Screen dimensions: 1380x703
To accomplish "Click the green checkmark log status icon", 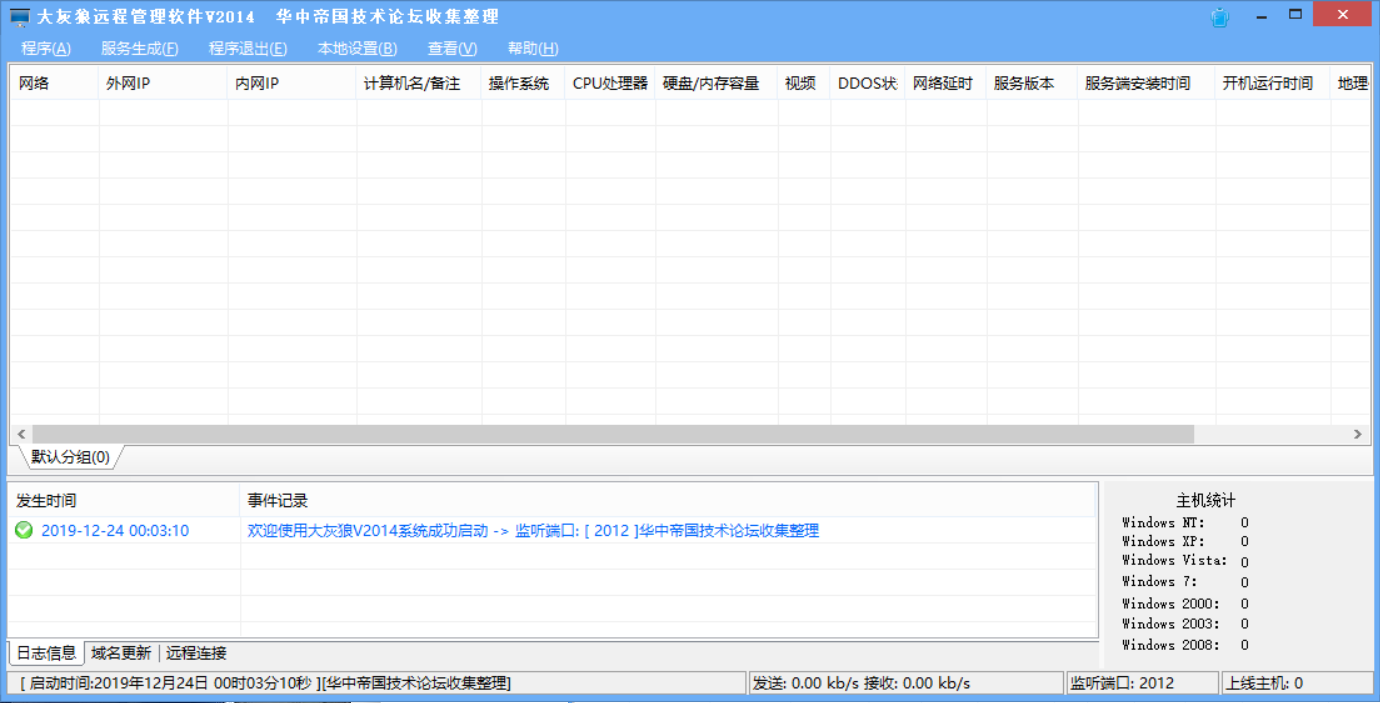I will click(24, 530).
